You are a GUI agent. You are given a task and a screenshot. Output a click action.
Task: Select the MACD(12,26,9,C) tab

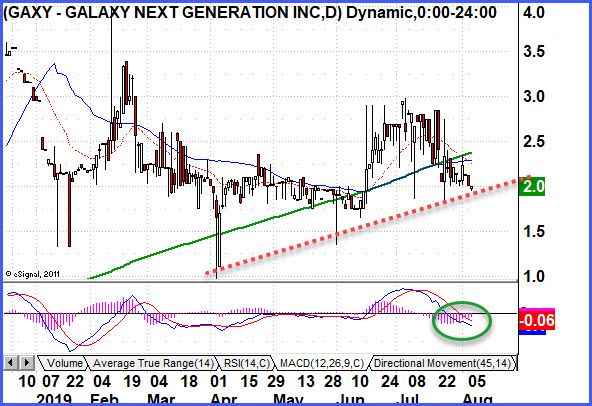tap(322, 363)
